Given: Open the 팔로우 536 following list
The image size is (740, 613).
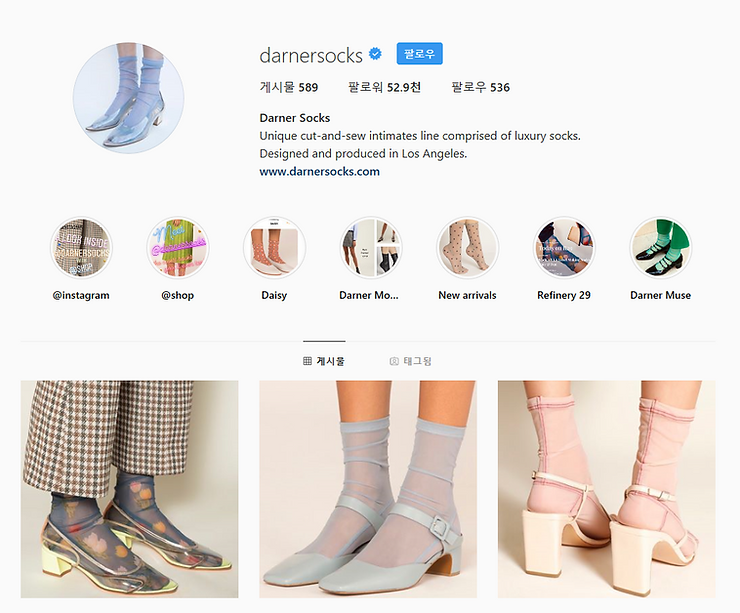Looking at the screenshot, I should (x=480, y=87).
